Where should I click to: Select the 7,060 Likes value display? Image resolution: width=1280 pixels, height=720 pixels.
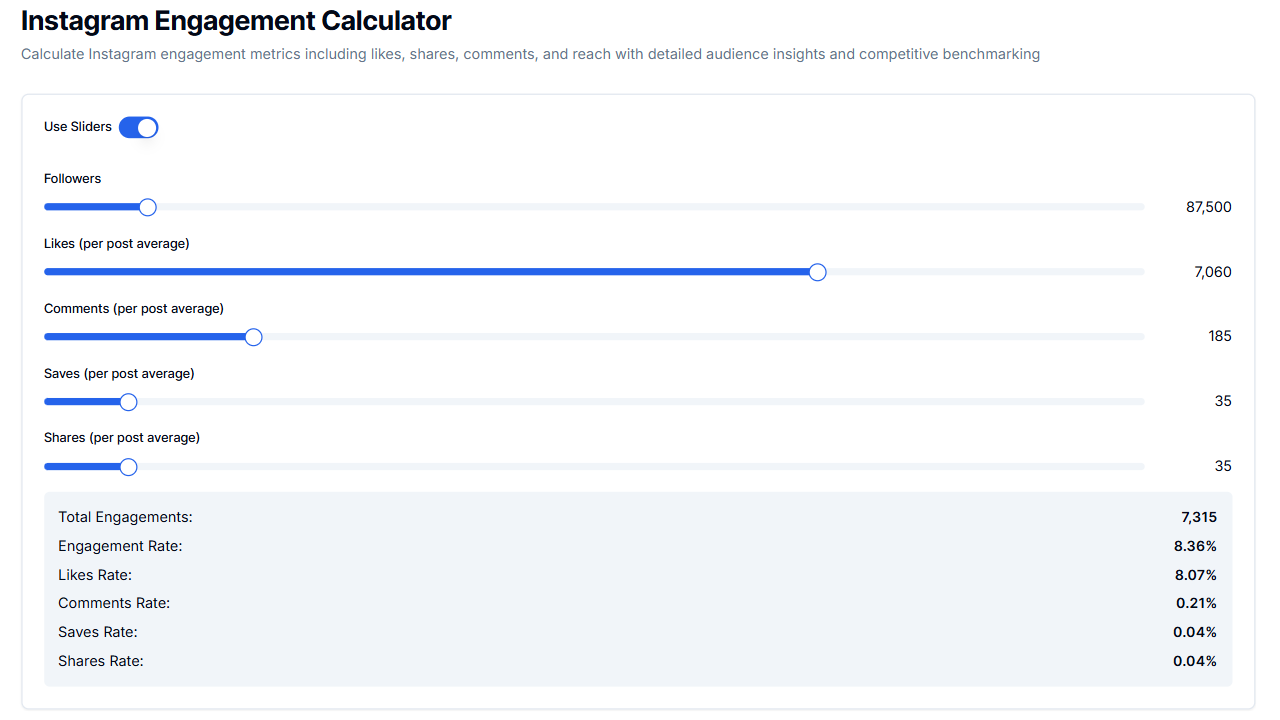point(1211,271)
